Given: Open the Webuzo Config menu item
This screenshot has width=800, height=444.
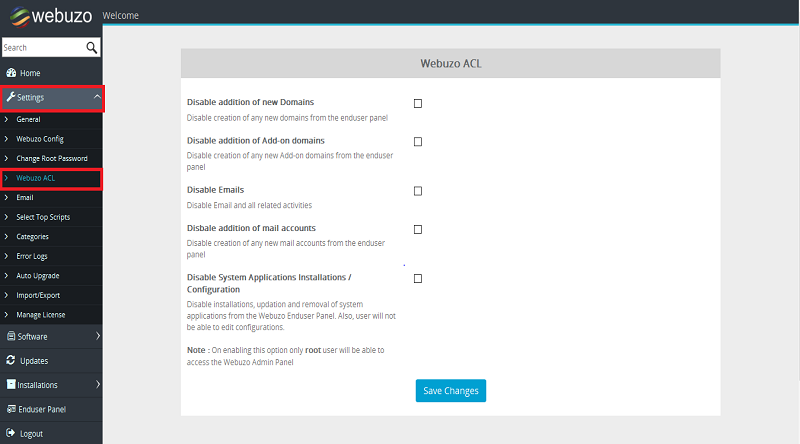Looking at the screenshot, I should (40, 139).
